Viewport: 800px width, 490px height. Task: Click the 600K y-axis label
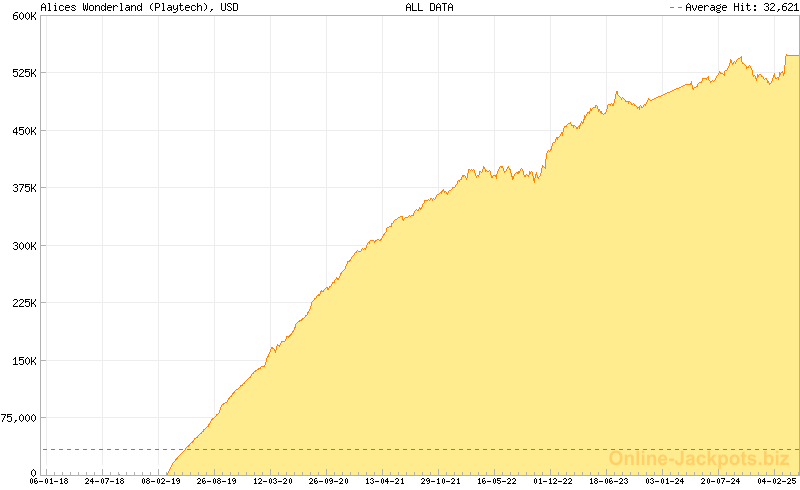(x=21, y=16)
